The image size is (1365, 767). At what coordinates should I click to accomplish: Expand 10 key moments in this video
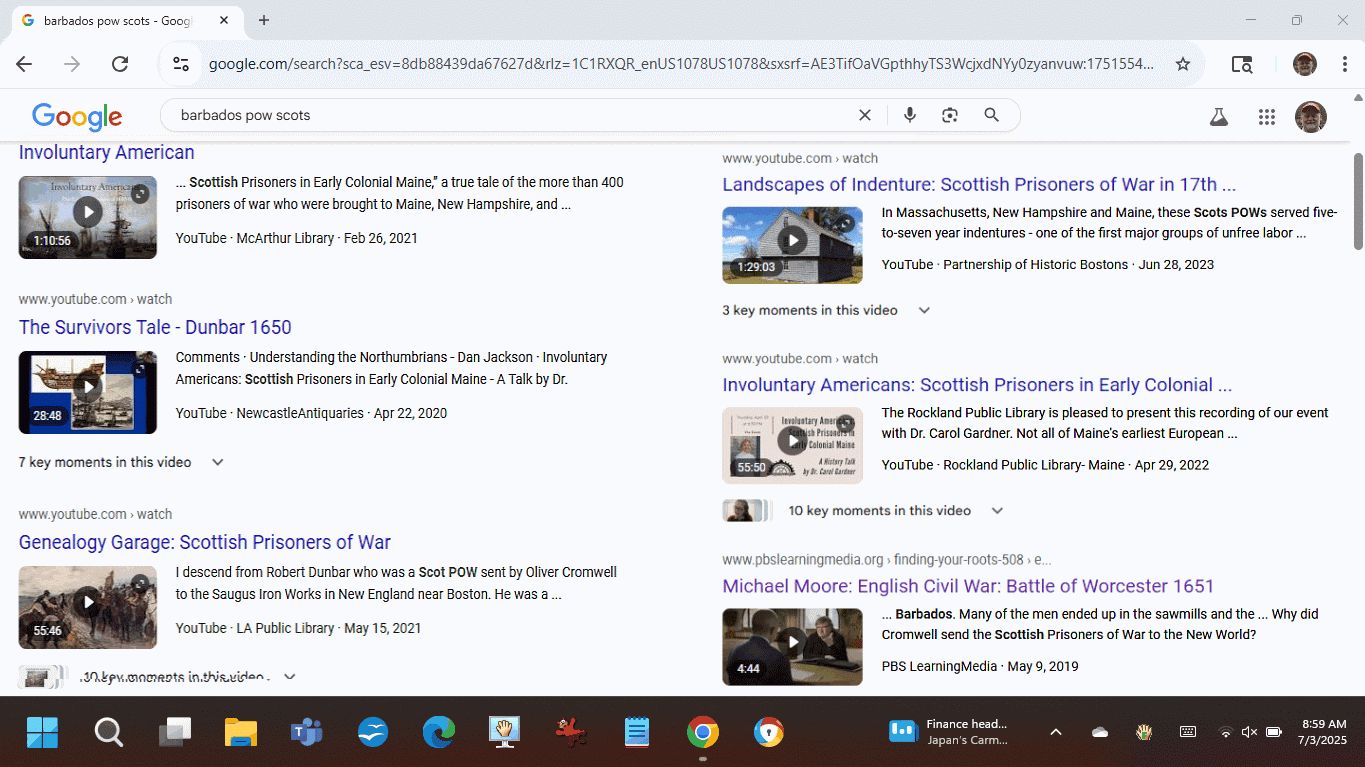[996, 510]
